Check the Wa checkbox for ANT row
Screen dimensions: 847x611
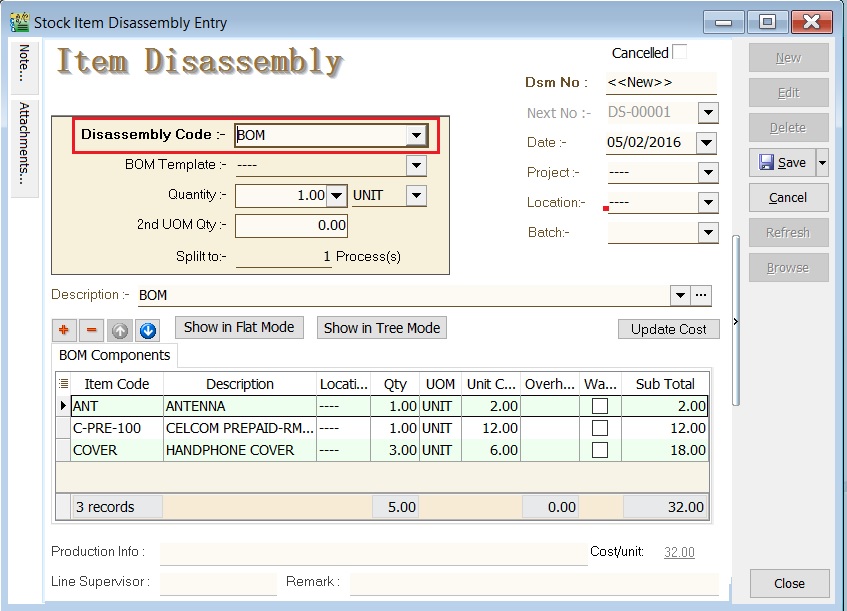pyautogui.click(x=599, y=408)
